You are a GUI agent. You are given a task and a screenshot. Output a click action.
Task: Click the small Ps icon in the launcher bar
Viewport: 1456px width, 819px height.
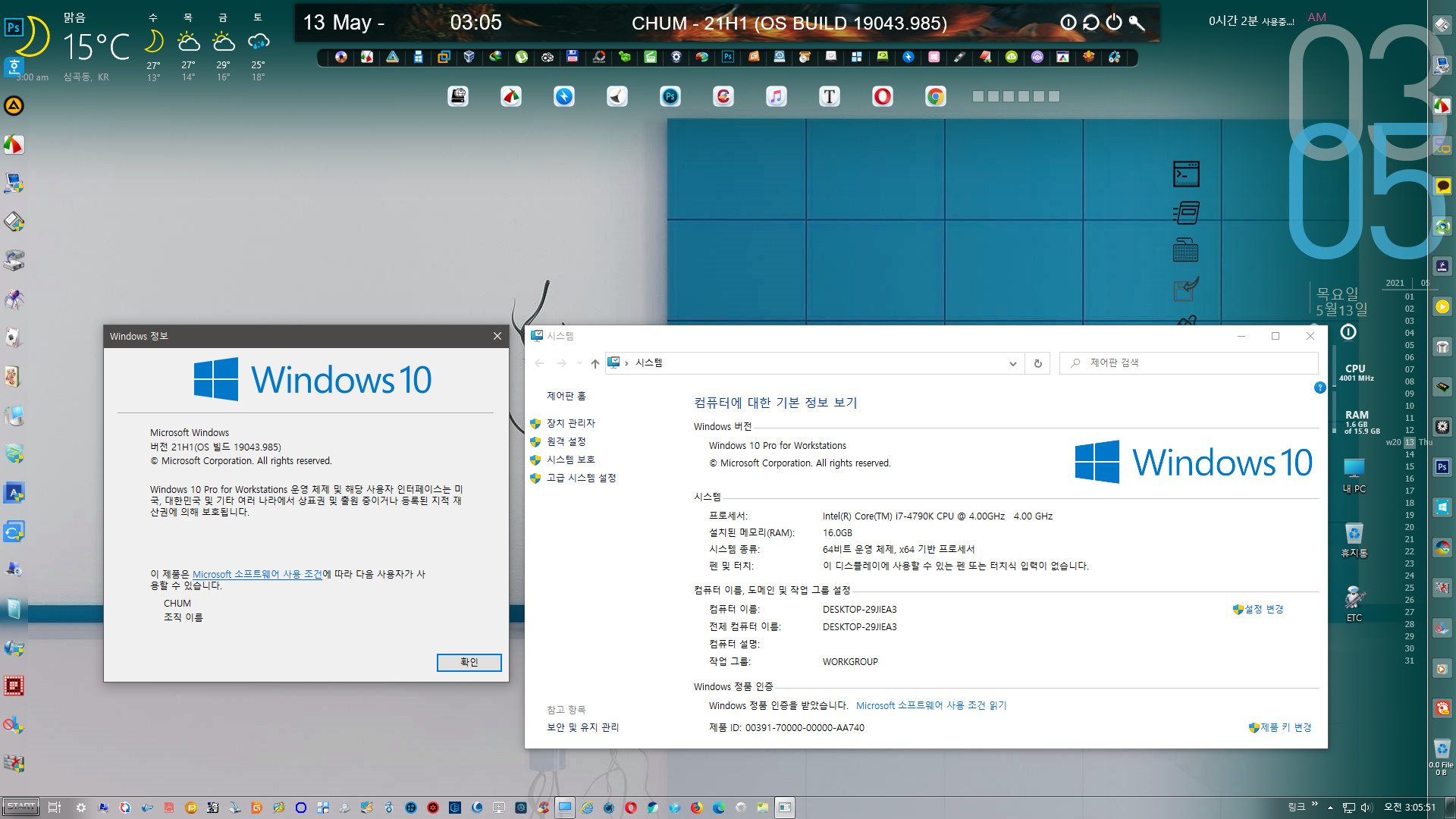[x=728, y=57]
